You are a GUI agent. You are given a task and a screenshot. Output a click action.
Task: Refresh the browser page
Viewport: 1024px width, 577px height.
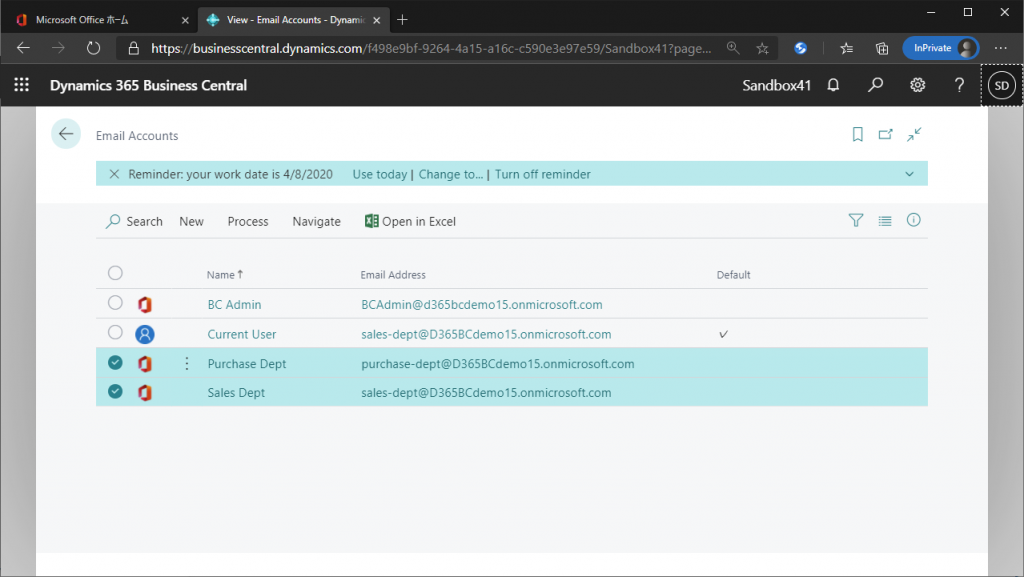point(93,48)
